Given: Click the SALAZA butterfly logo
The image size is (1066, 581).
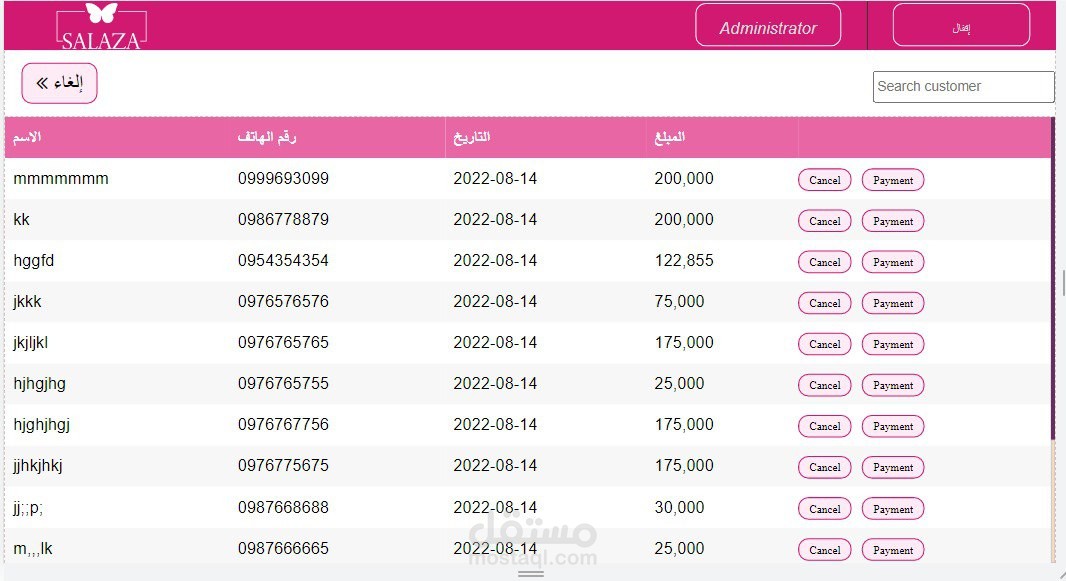Looking at the screenshot, I should 101,27.
